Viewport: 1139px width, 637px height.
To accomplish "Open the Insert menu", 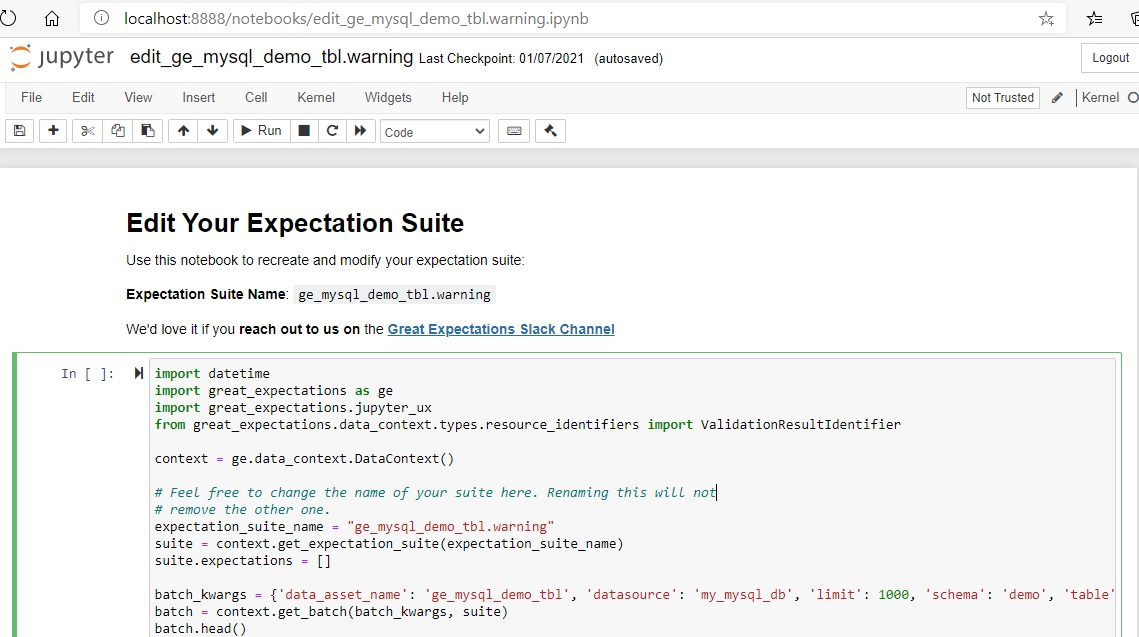I will point(198,97).
